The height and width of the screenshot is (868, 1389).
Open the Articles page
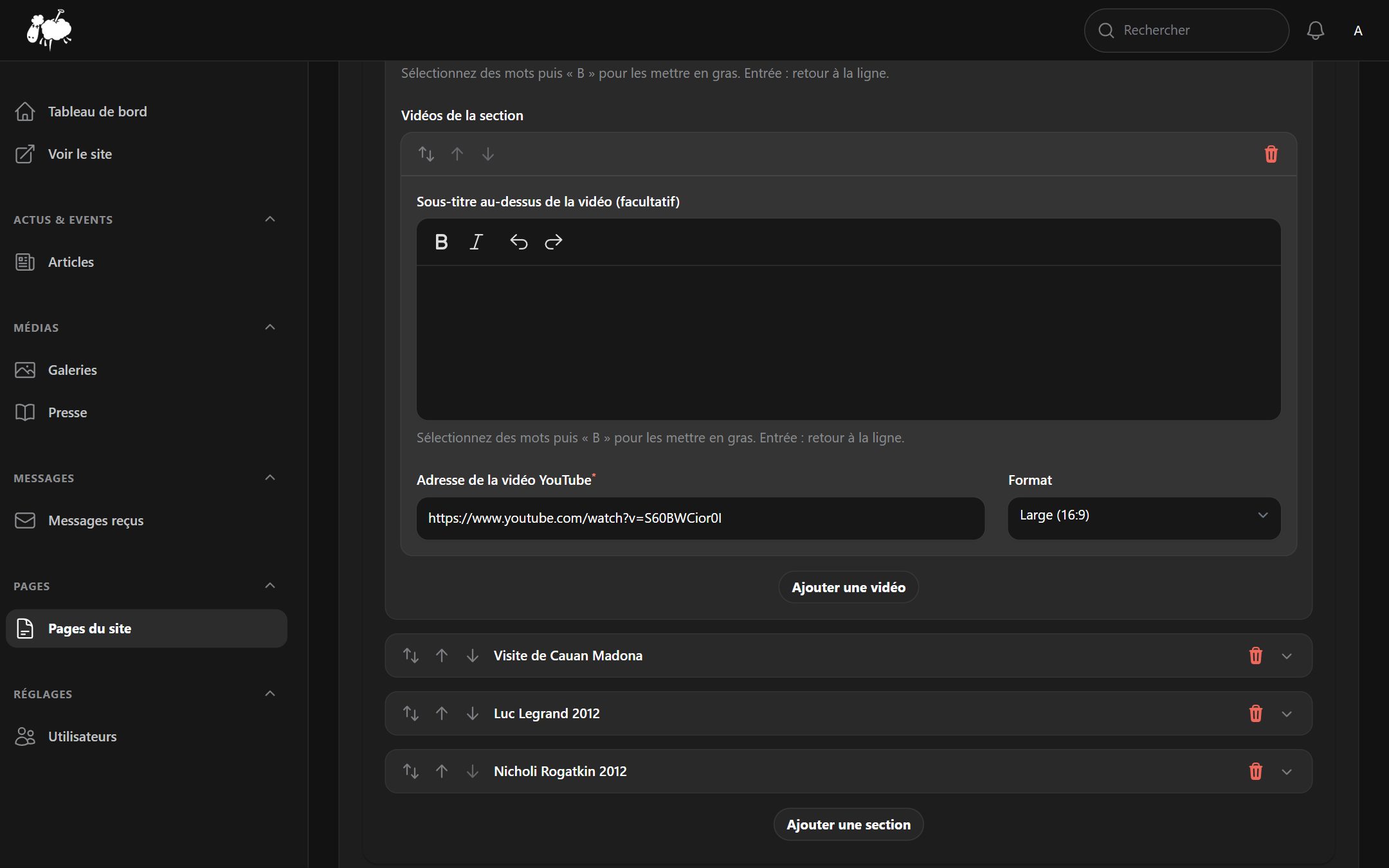tap(147, 262)
